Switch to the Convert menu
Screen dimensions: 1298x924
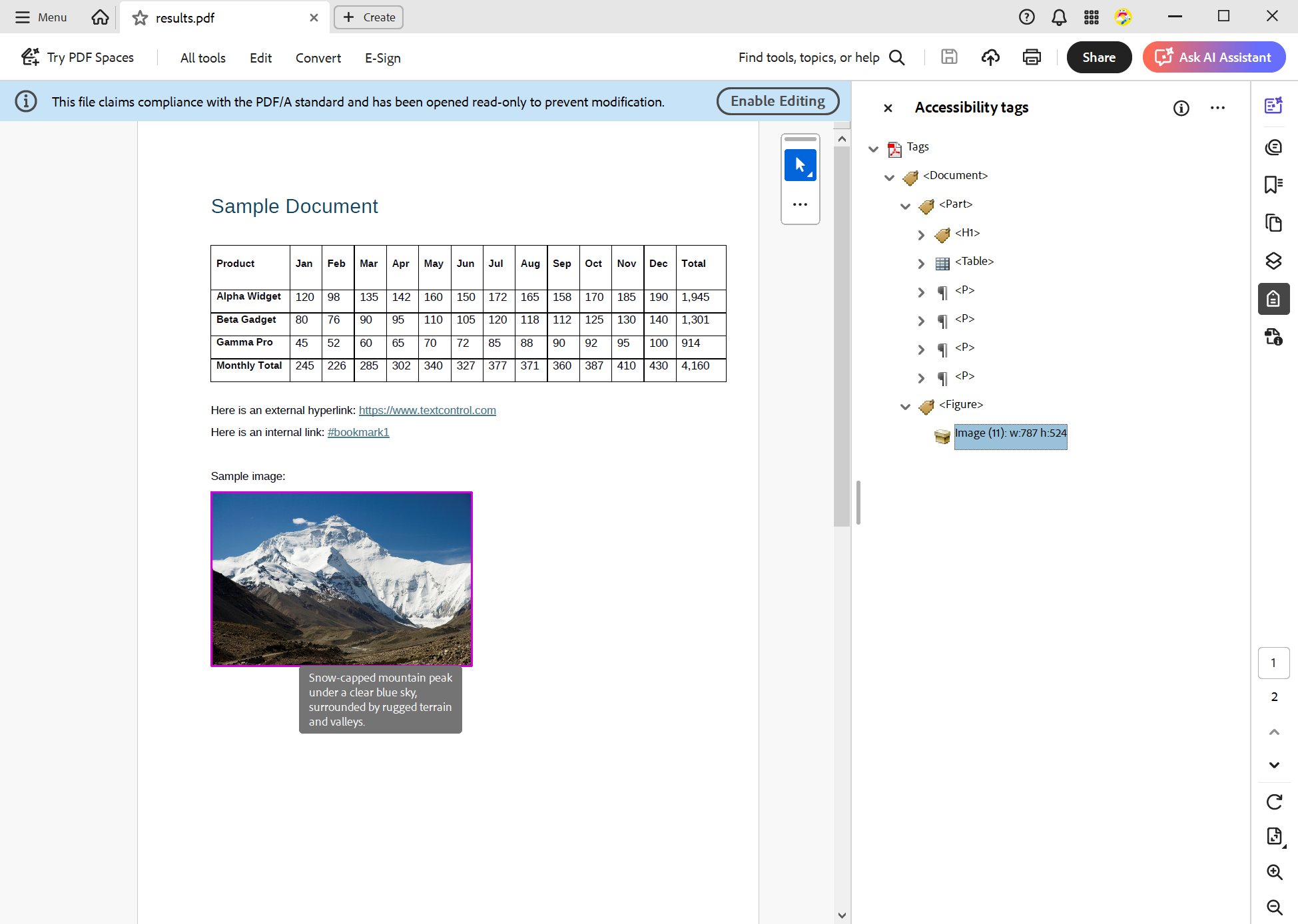point(318,58)
